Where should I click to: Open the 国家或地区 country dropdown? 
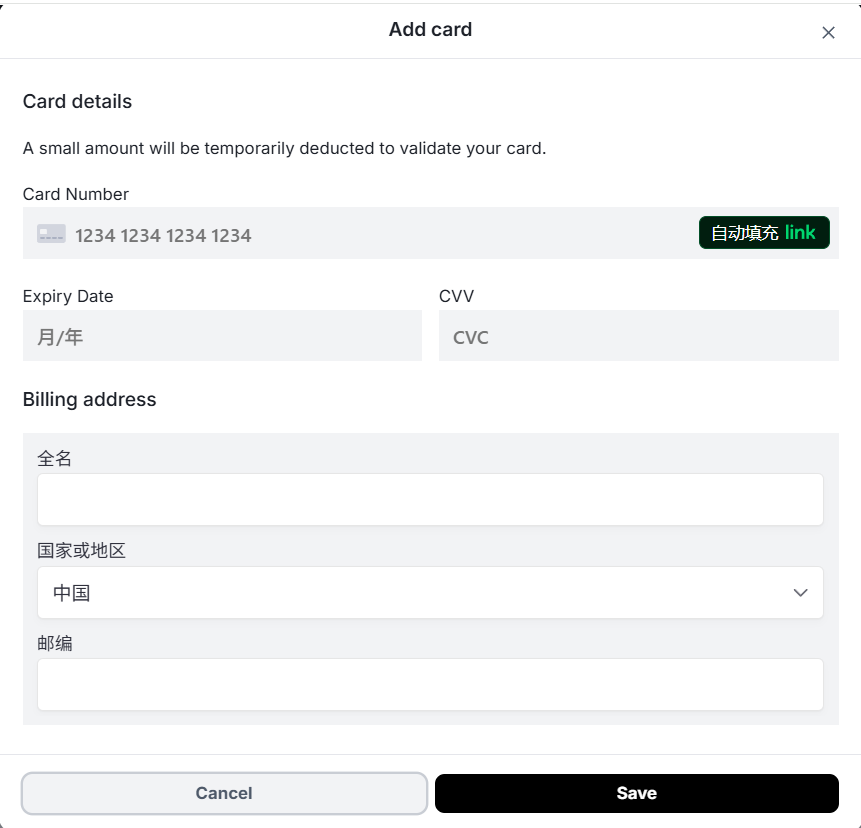click(x=430, y=592)
